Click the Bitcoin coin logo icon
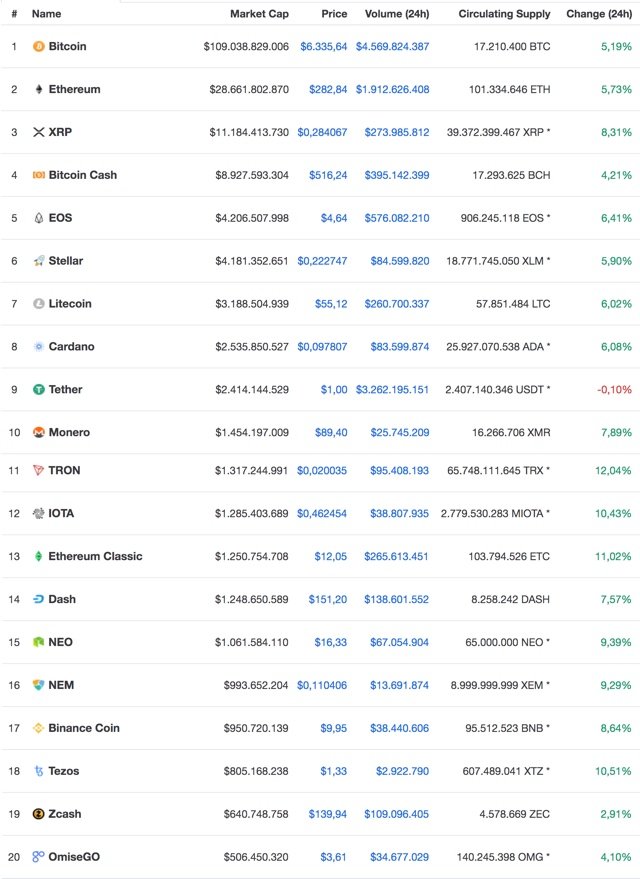The width and height of the screenshot is (640, 879). click(x=39, y=47)
